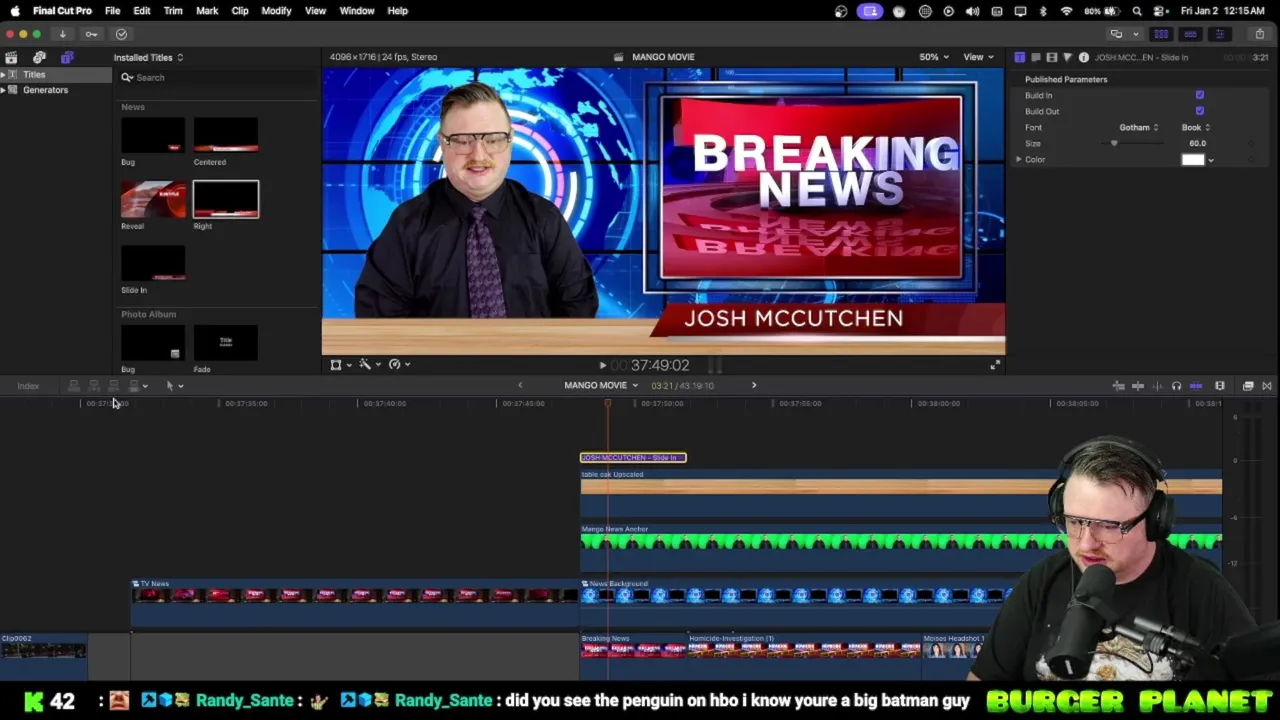Show the Transitions browser
This screenshot has width=1280, height=720.
point(1267,386)
